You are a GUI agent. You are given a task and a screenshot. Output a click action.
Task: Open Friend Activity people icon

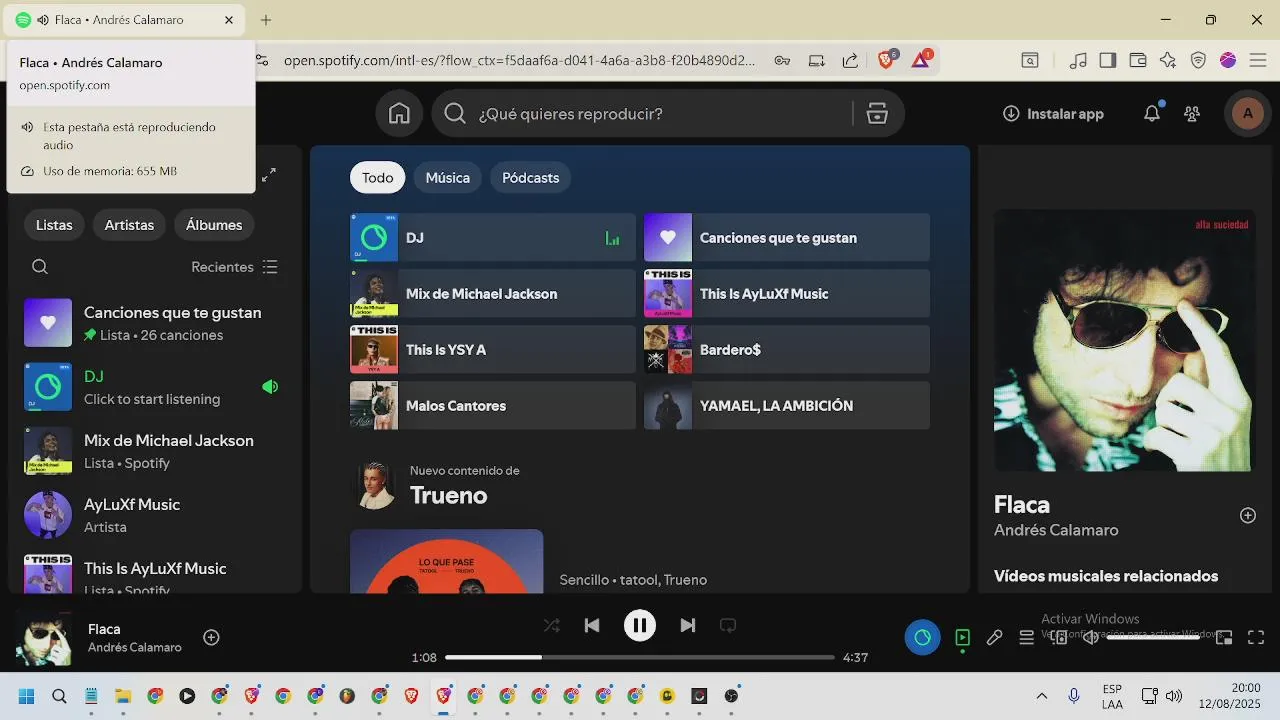pos(1192,114)
